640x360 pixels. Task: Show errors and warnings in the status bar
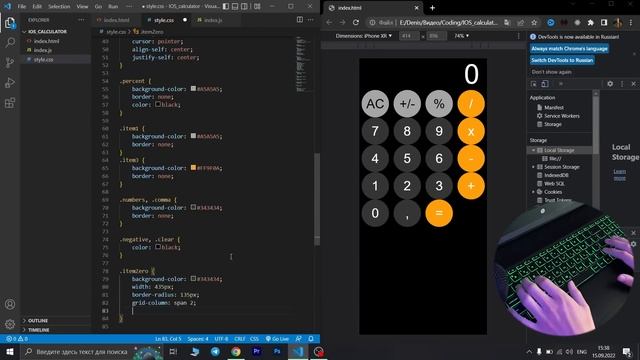click(x=17, y=339)
